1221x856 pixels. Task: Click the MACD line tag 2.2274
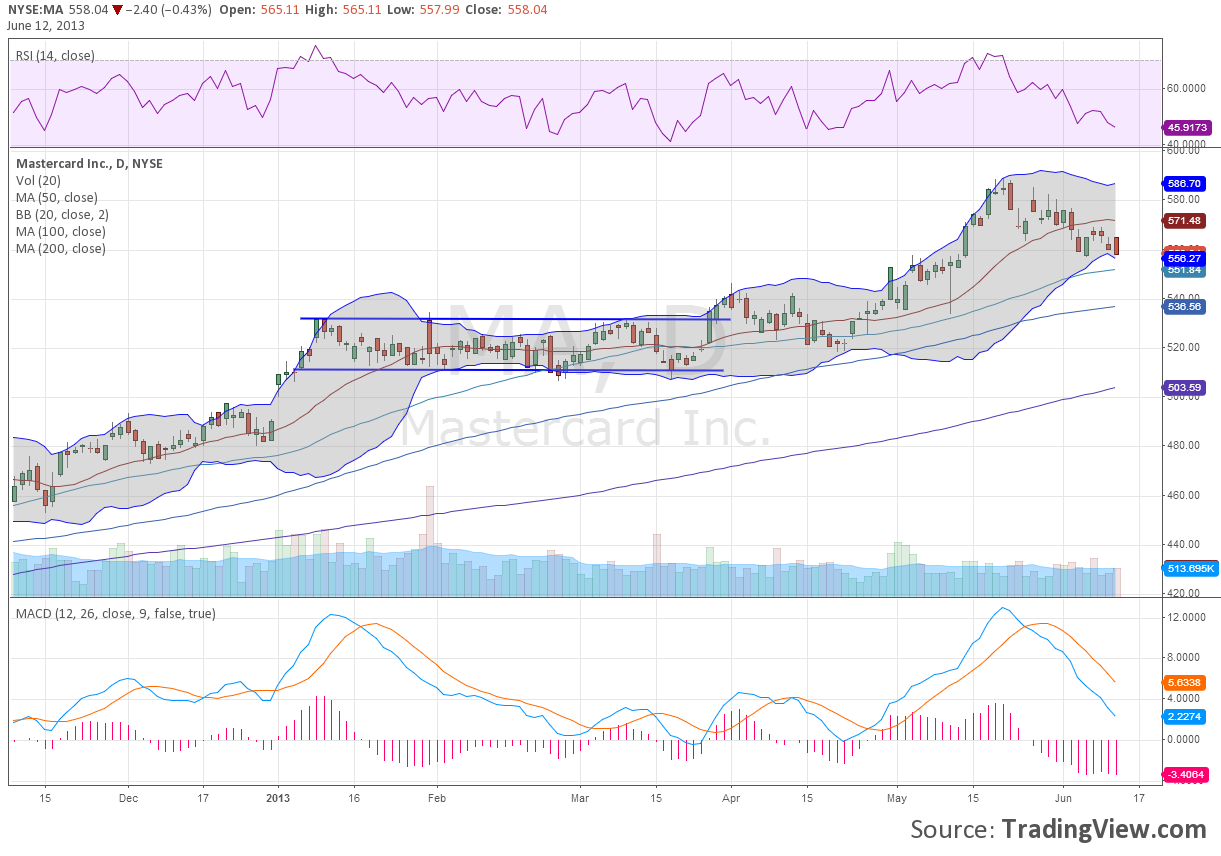click(x=1186, y=716)
